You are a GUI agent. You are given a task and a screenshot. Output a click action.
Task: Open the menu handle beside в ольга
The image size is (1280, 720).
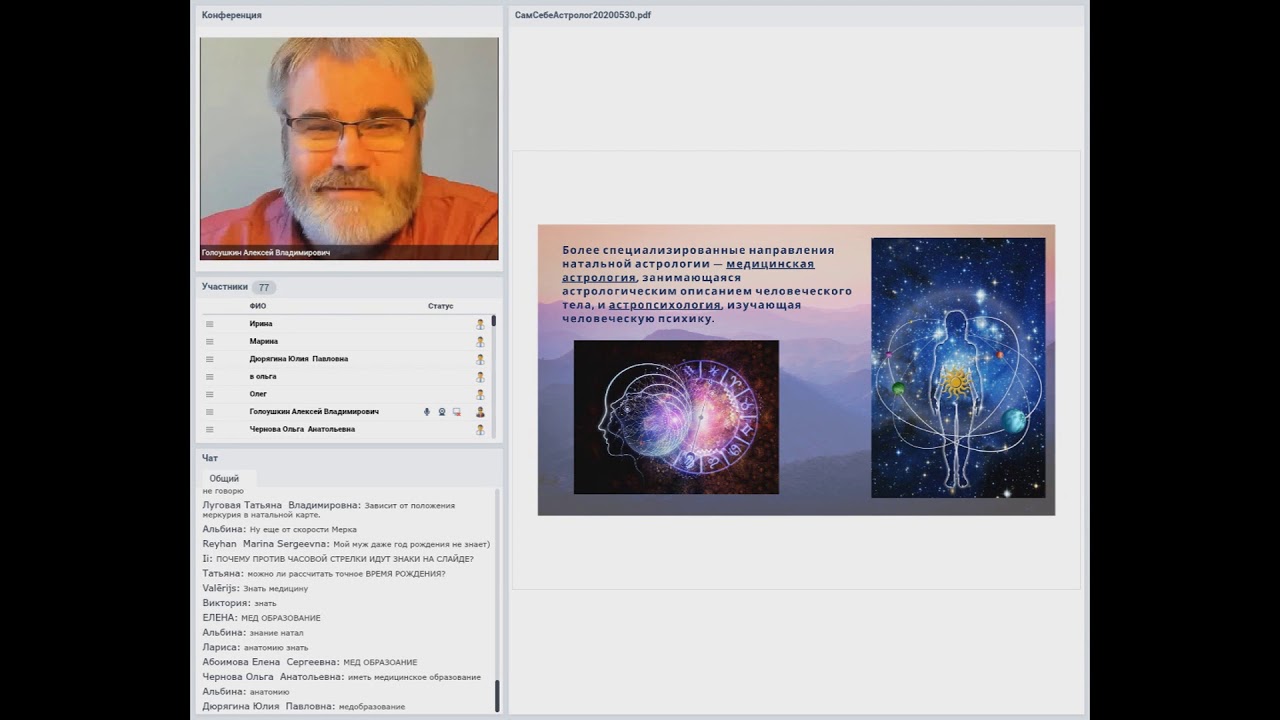coord(210,377)
